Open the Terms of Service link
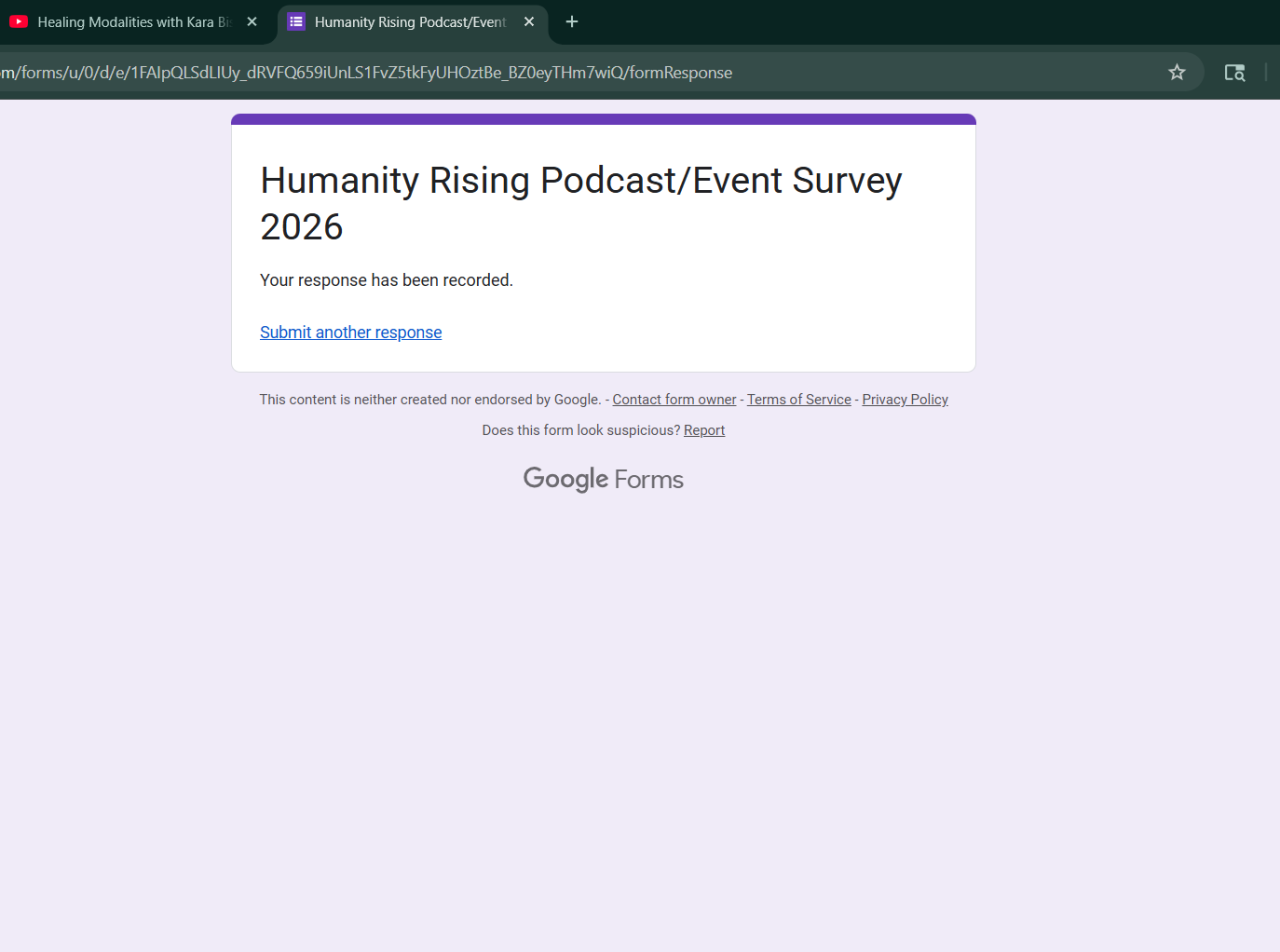 (798, 400)
